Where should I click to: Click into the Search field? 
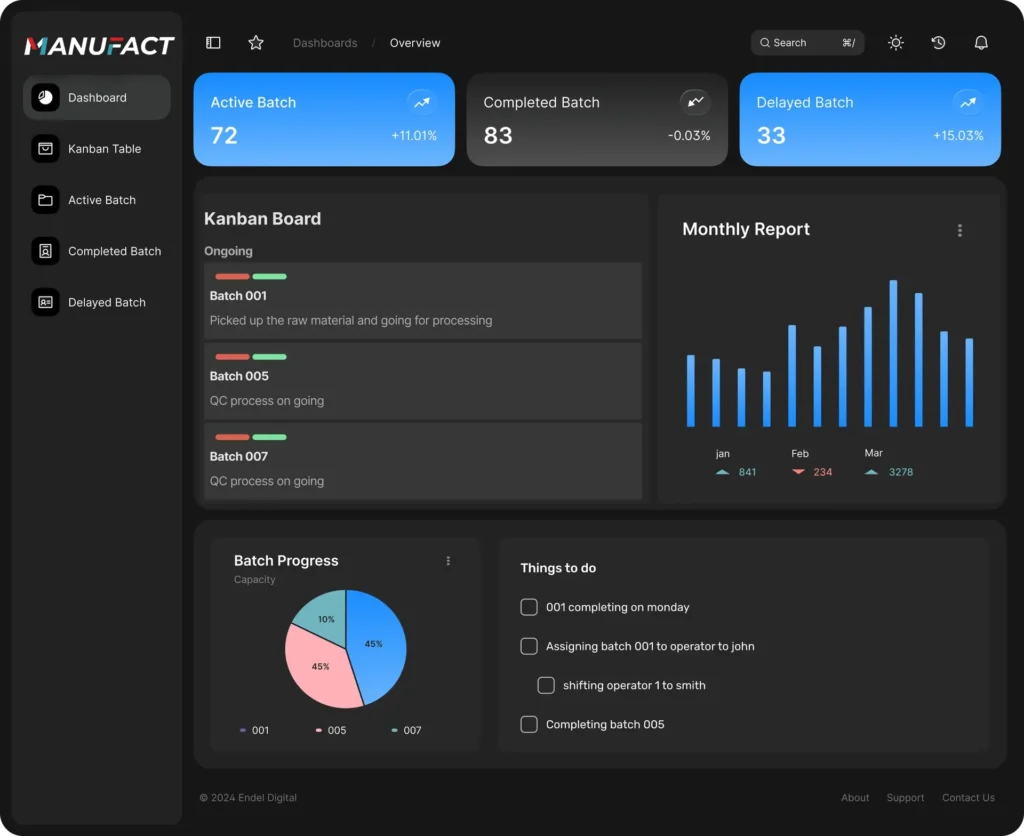[x=807, y=42]
